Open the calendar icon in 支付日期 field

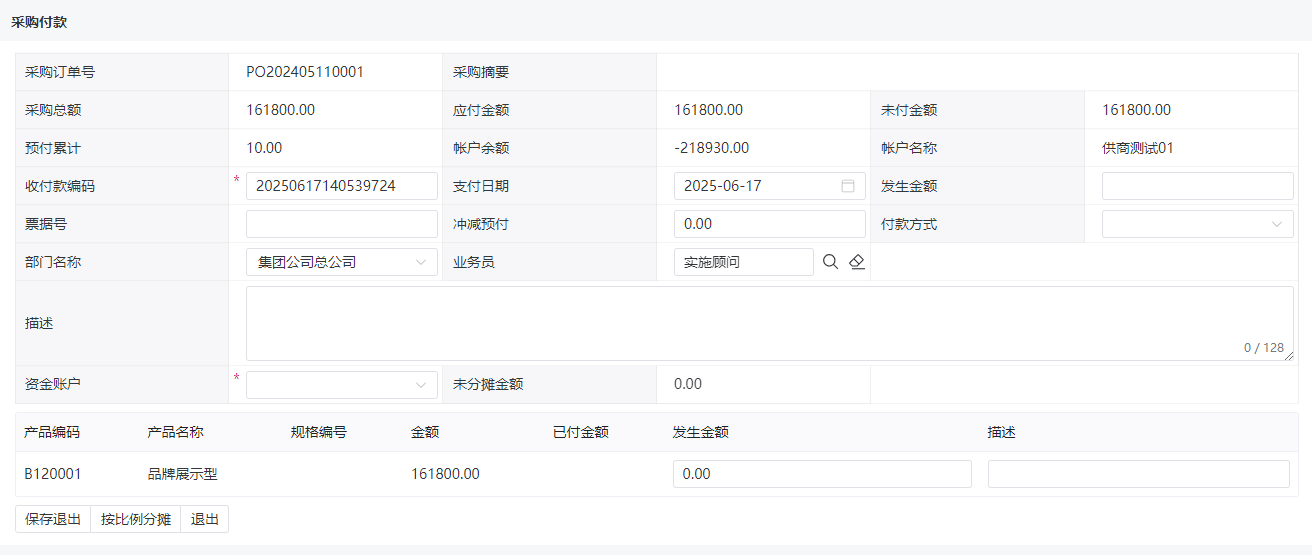click(848, 186)
